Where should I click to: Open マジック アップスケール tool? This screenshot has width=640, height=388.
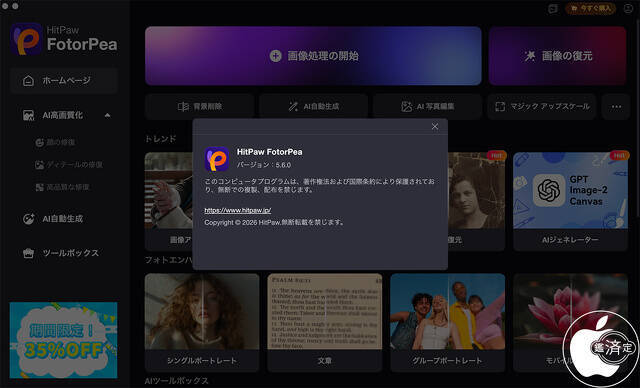pyautogui.click(x=542, y=106)
